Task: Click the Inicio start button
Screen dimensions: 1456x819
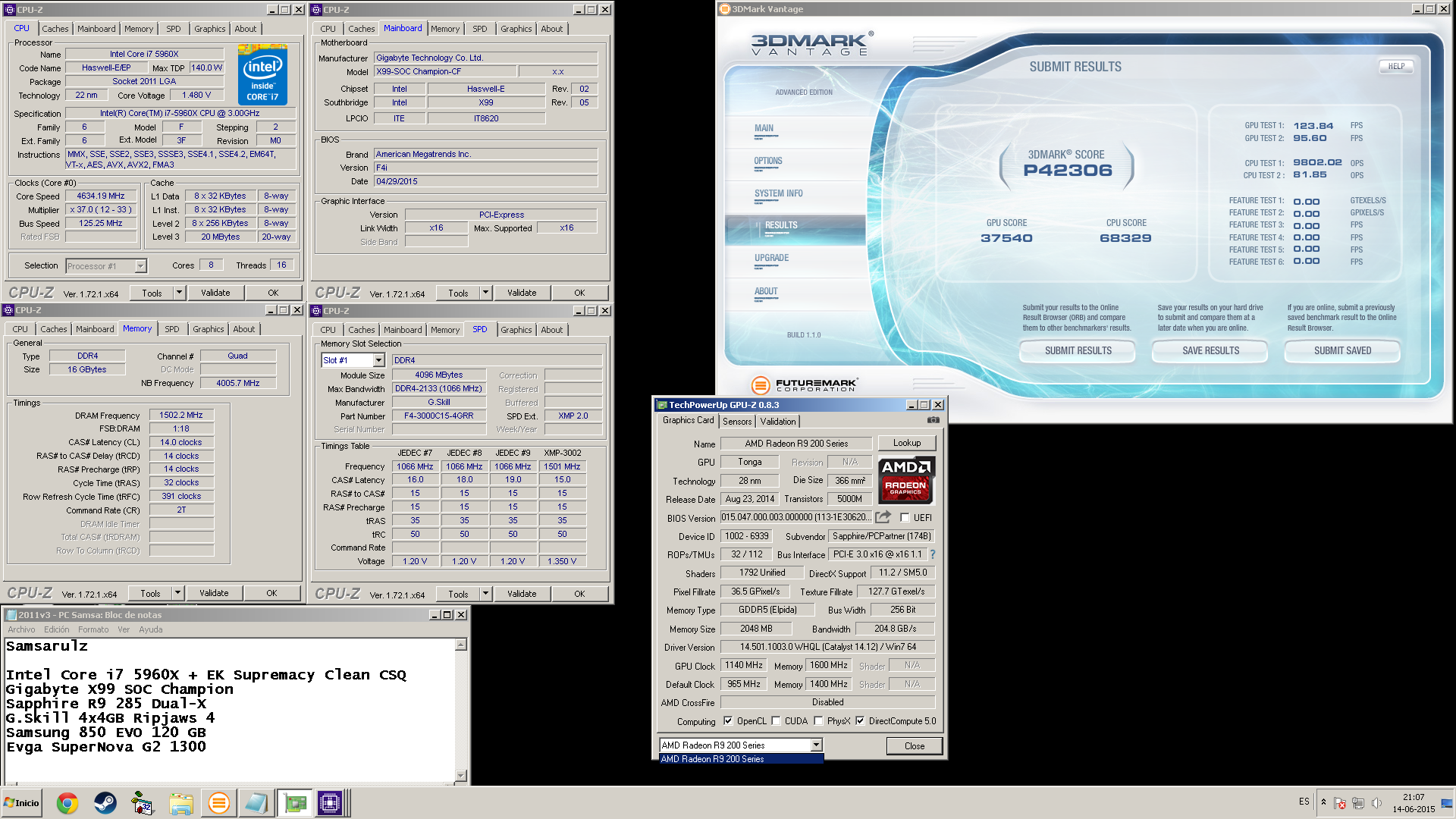Action: tap(22, 803)
